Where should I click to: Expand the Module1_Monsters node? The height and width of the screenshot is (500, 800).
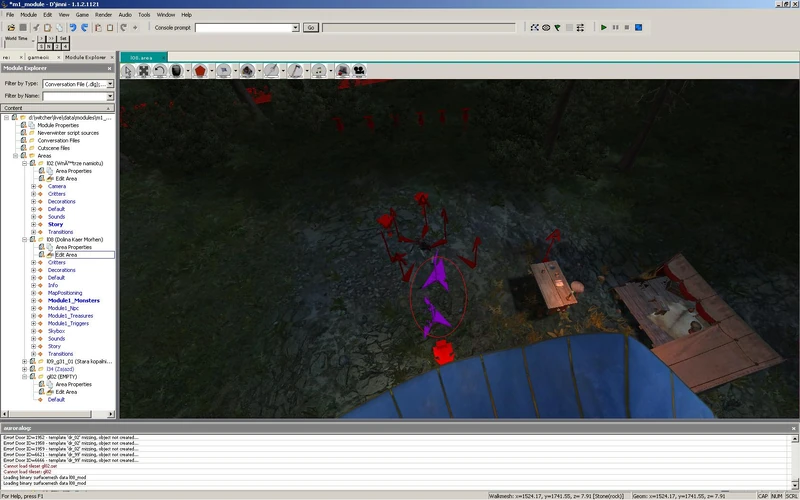coord(34,301)
